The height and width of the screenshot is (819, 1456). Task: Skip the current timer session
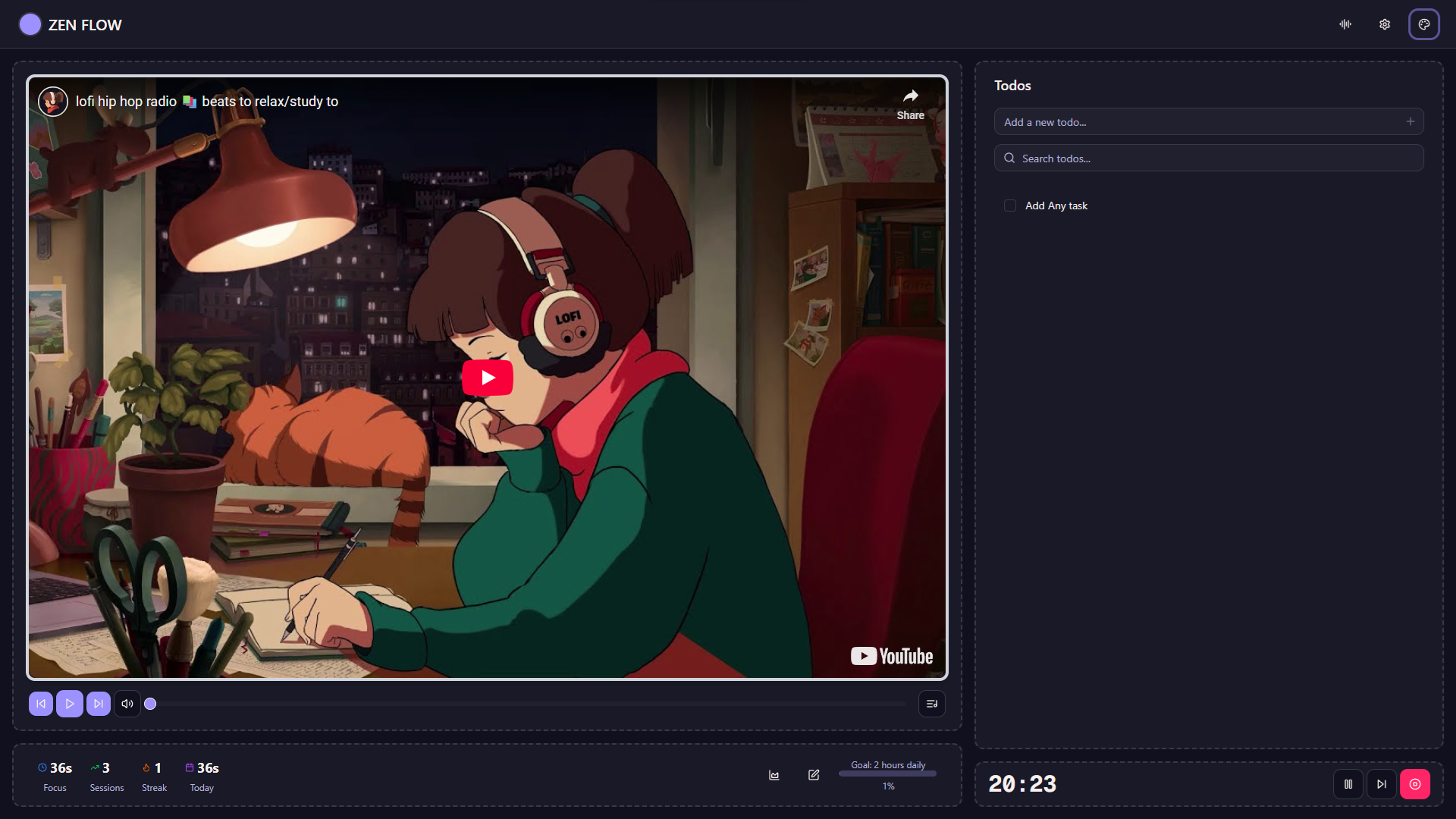click(1382, 784)
